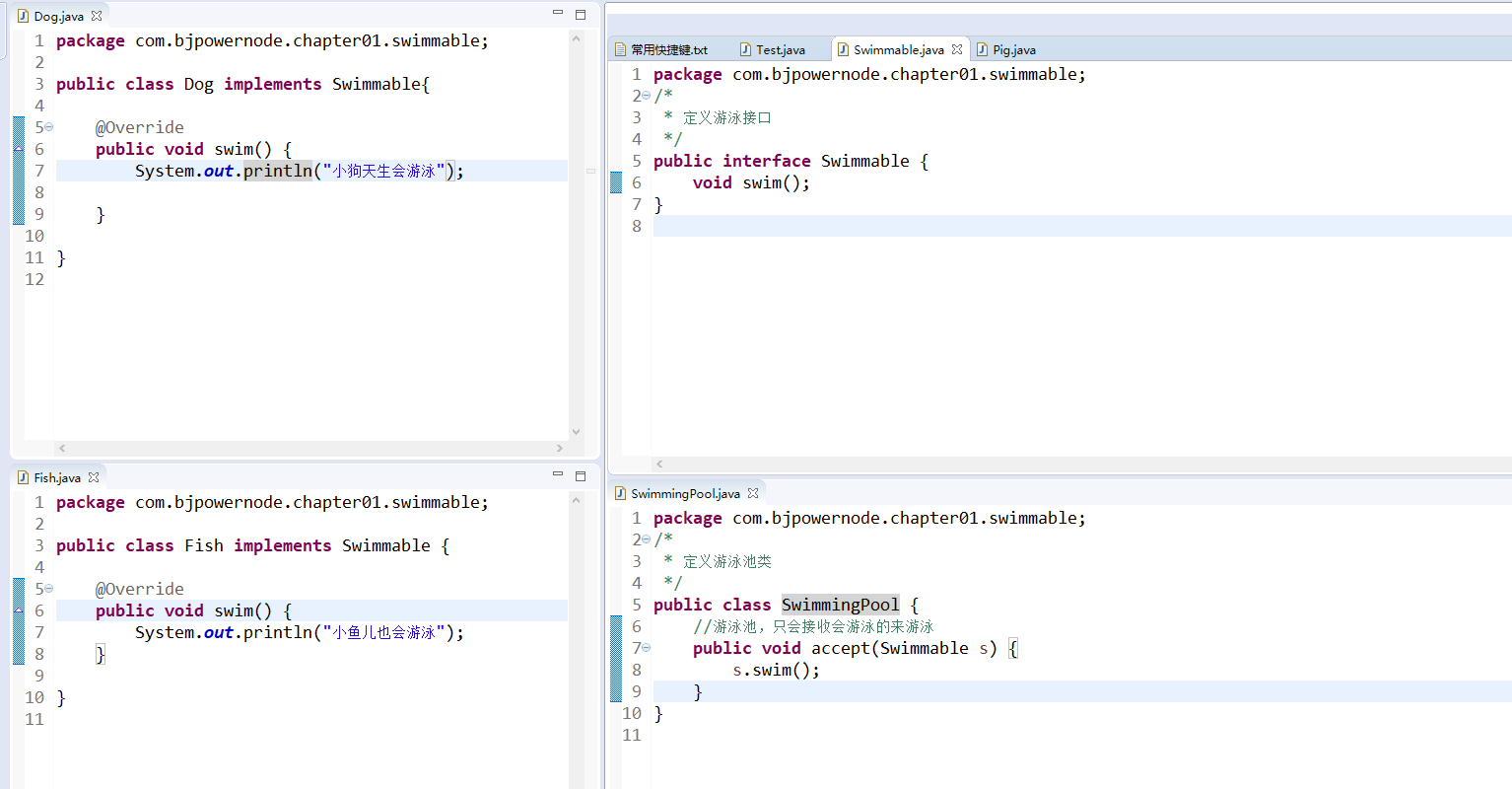Switch to the Dog.java tab

tap(58, 16)
